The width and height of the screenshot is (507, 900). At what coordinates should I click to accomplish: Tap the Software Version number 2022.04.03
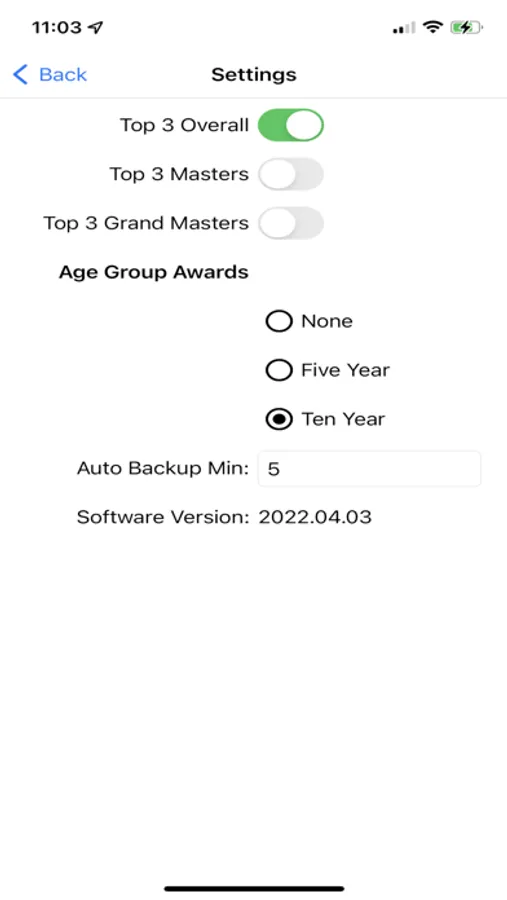(x=315, y=517)
